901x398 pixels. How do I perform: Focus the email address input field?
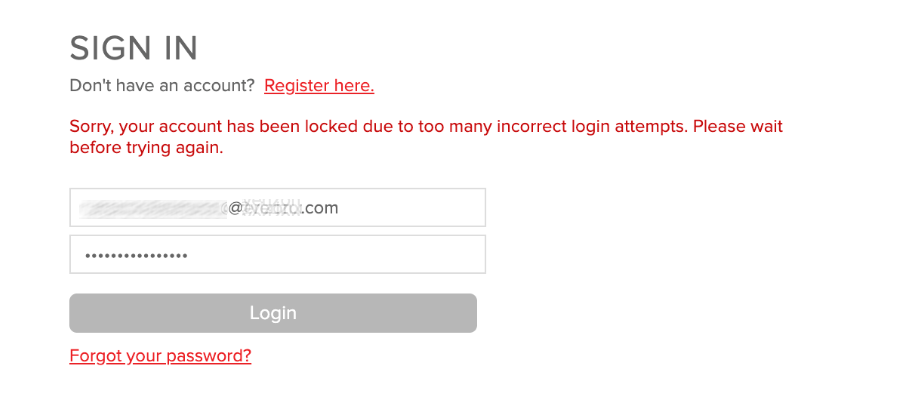pos(278,207)
